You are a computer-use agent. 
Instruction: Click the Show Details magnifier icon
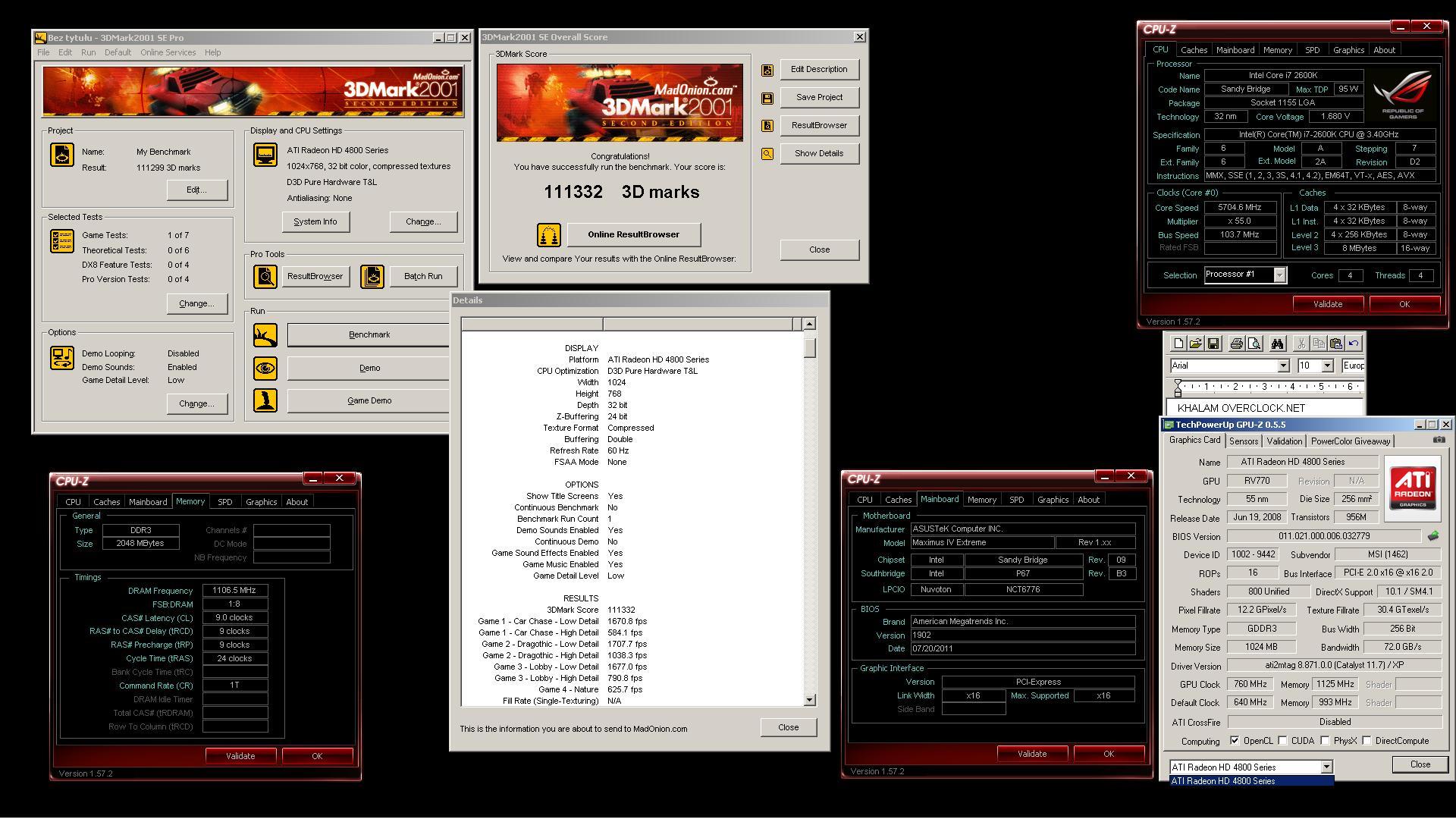click(x=767, y=154)
